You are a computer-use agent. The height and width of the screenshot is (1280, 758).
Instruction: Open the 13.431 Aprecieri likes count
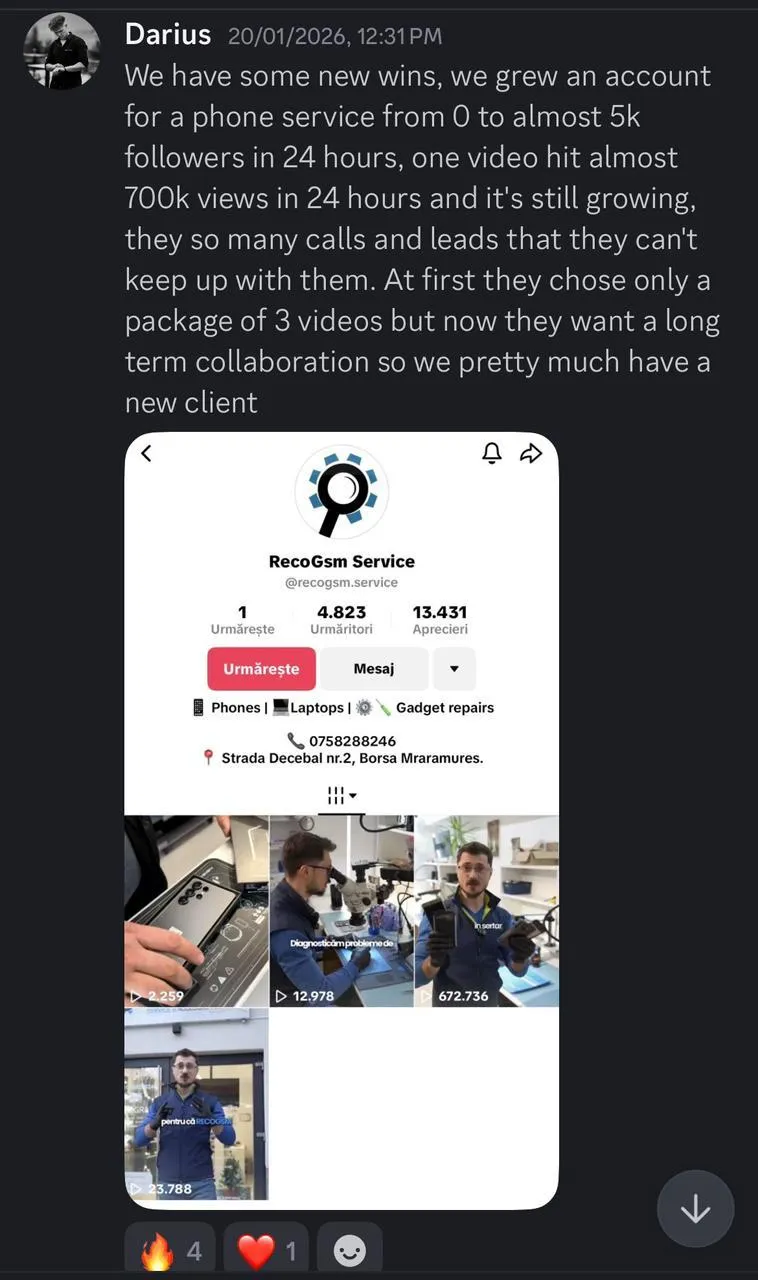tap(440, 620)
